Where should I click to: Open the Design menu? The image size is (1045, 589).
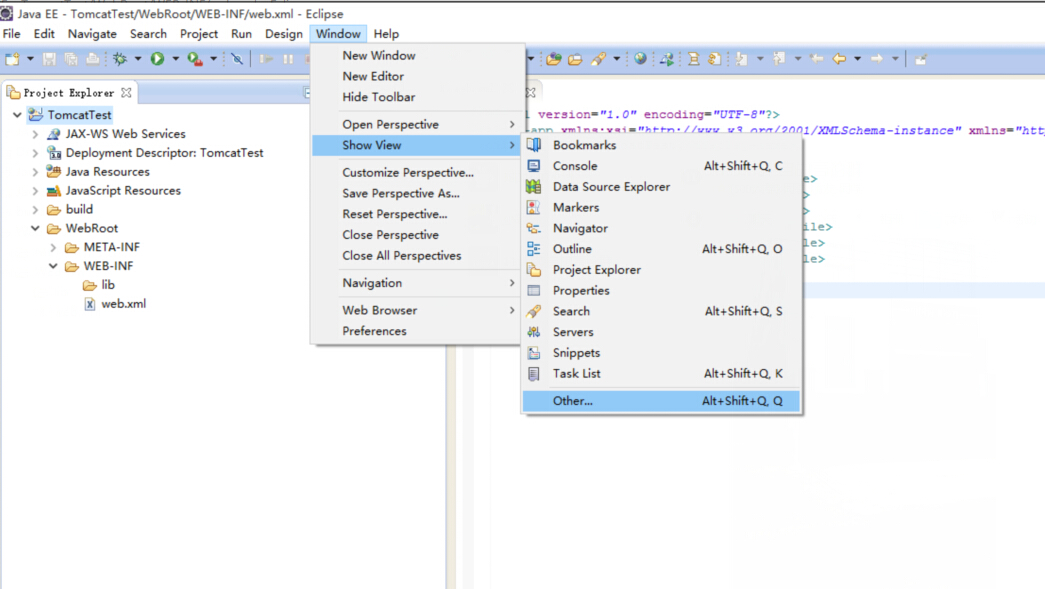pos(283,34)
